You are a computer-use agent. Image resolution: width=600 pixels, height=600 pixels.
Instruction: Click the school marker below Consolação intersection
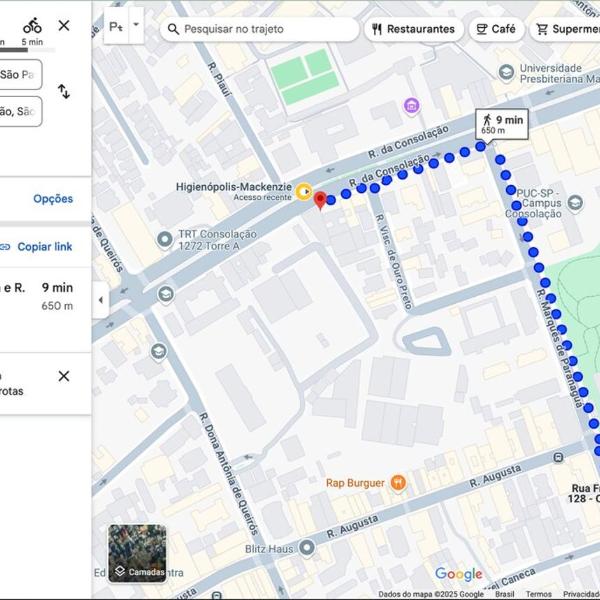click(x=166, y=294)
